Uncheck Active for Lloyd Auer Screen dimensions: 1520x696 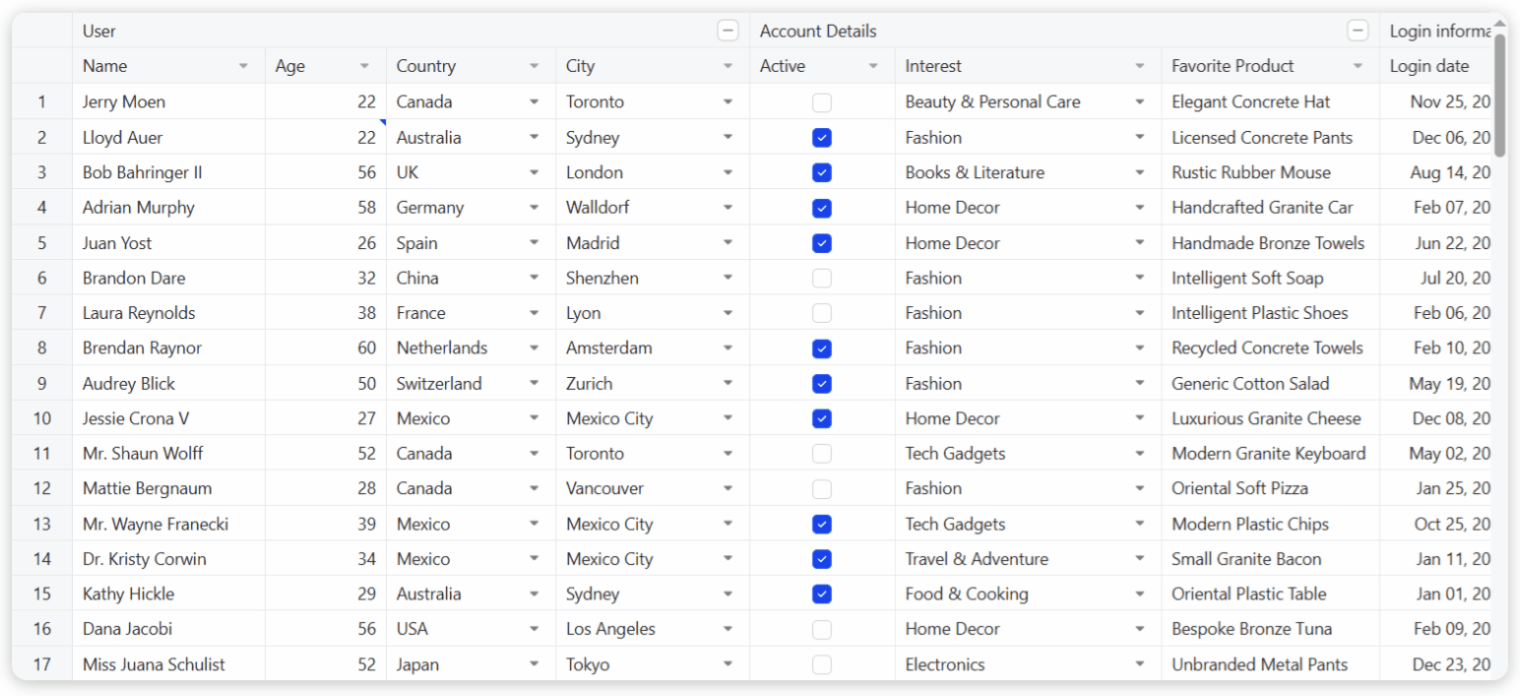(822, 138)
